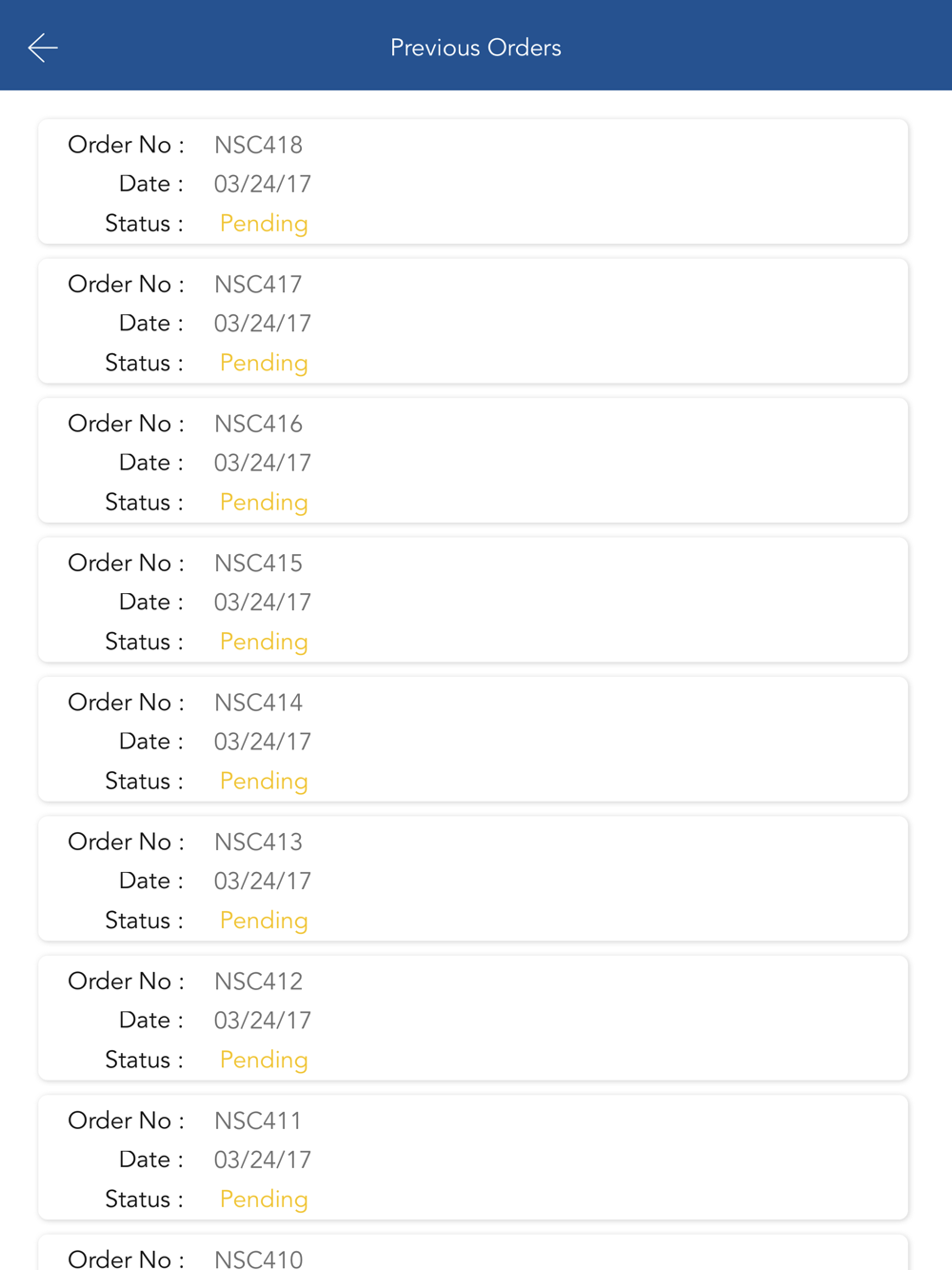Select order number NSC416
952x1270 pixels.
258,424
